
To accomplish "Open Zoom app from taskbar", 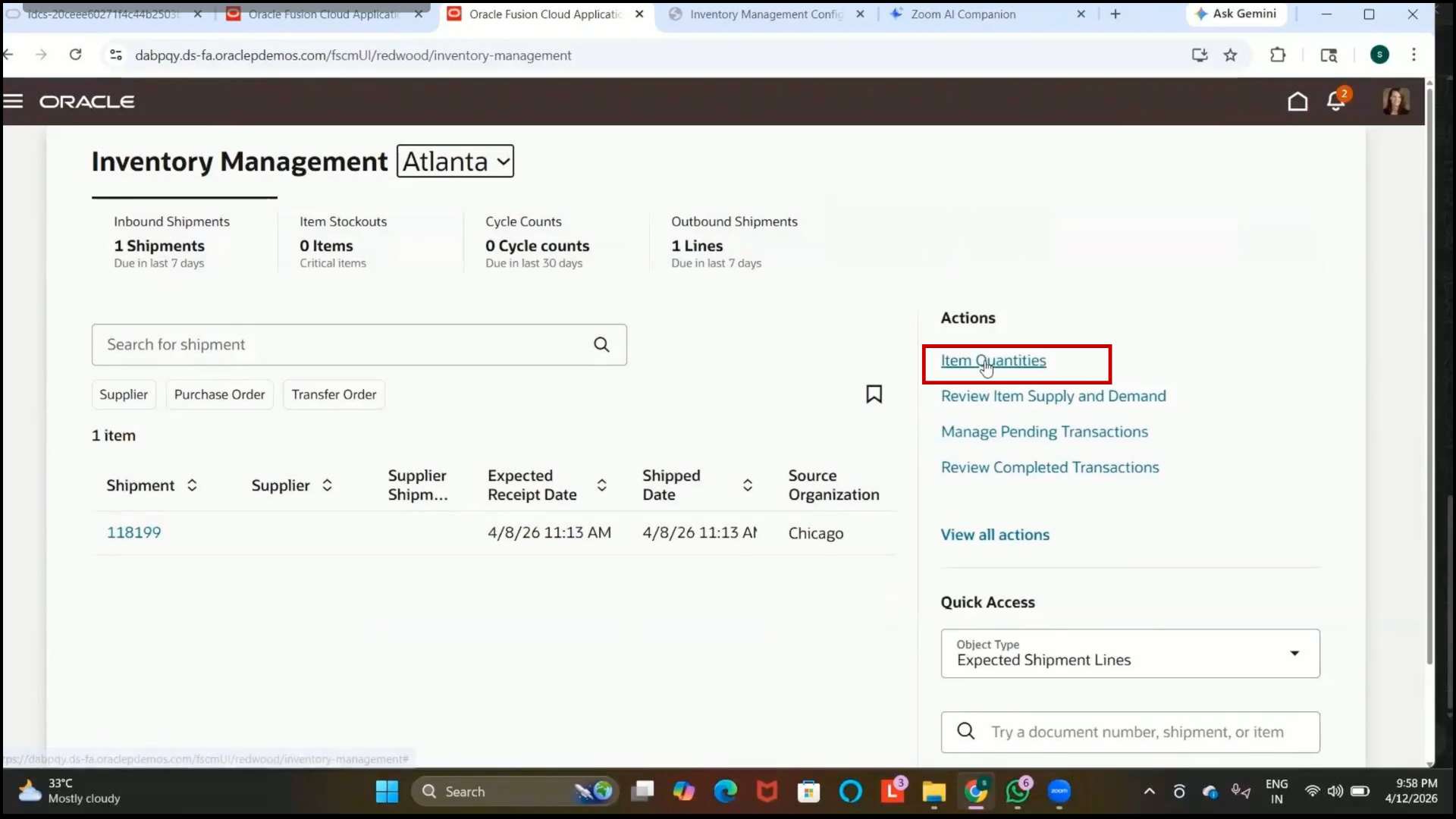I will pos(1059,792).
